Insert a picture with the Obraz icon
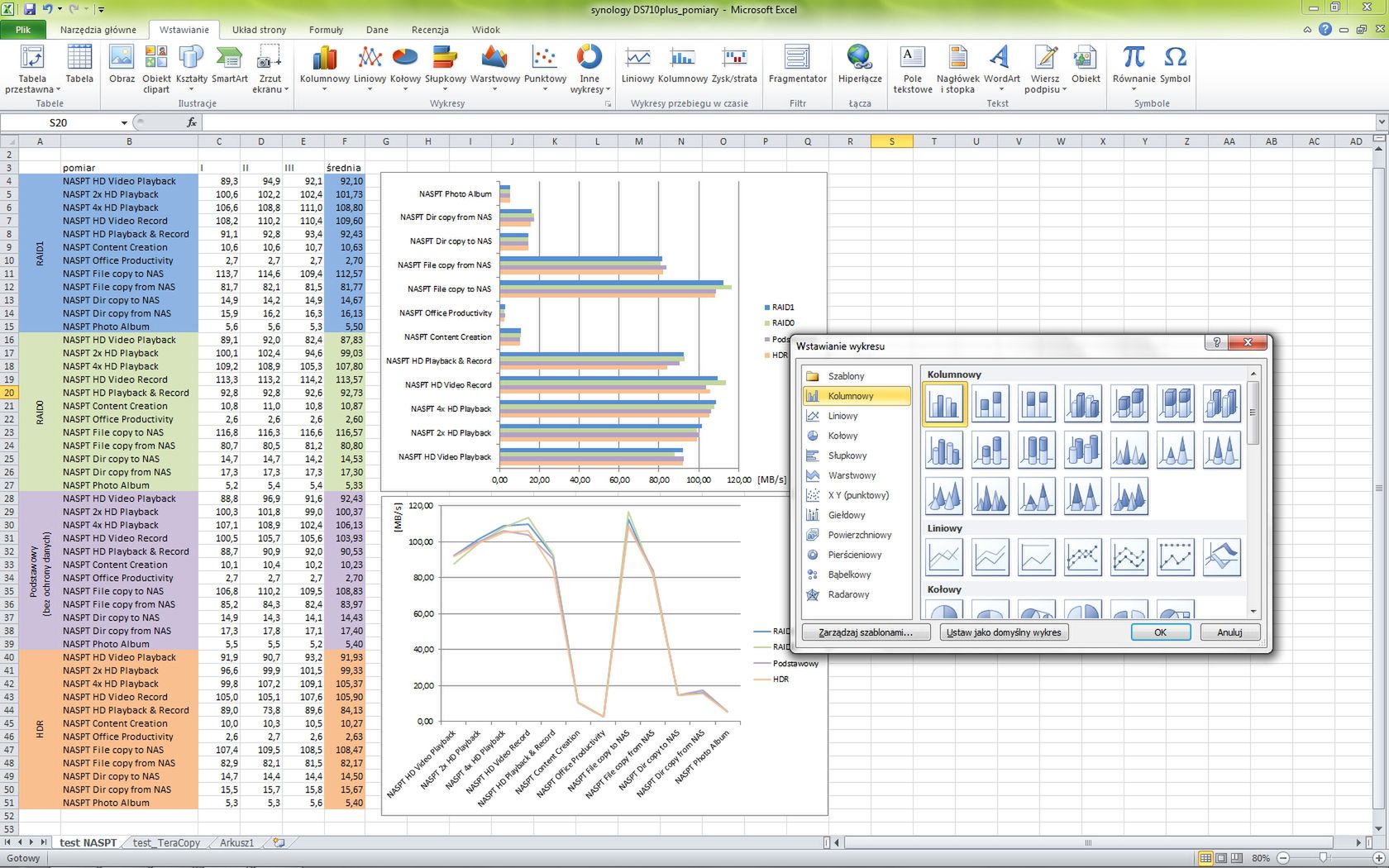The height and width of the screenshot is (868, 1389). [122, 64]
